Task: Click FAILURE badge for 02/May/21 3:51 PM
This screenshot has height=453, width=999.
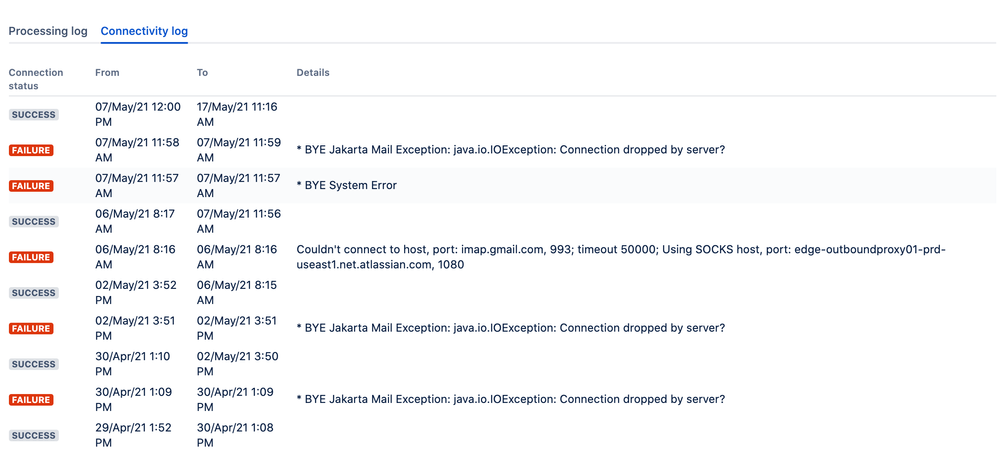Action: pos(31,329)
